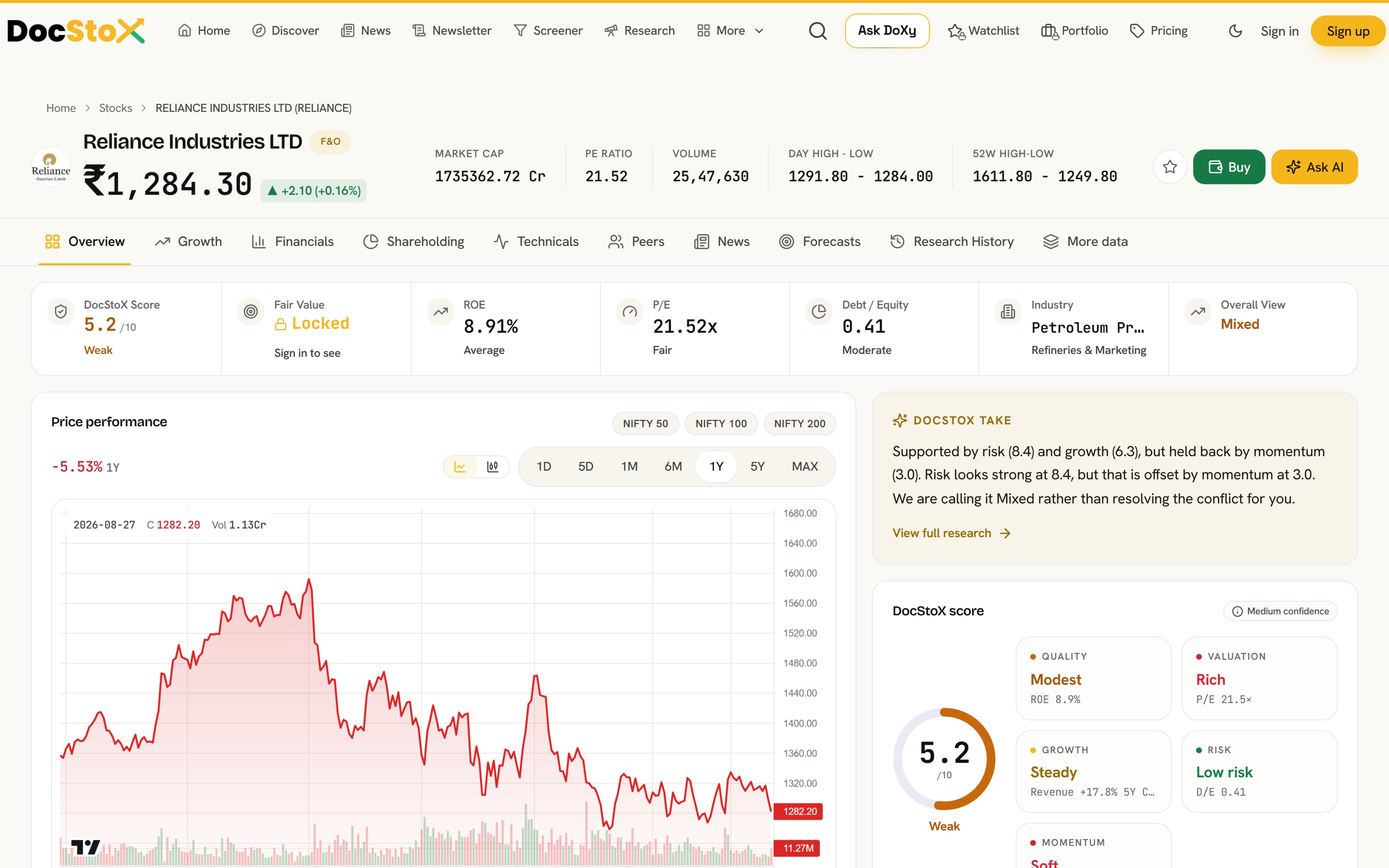Open Research in top navigation
The width and height of the screenshot is (1389, 868).
click(640, 31)
